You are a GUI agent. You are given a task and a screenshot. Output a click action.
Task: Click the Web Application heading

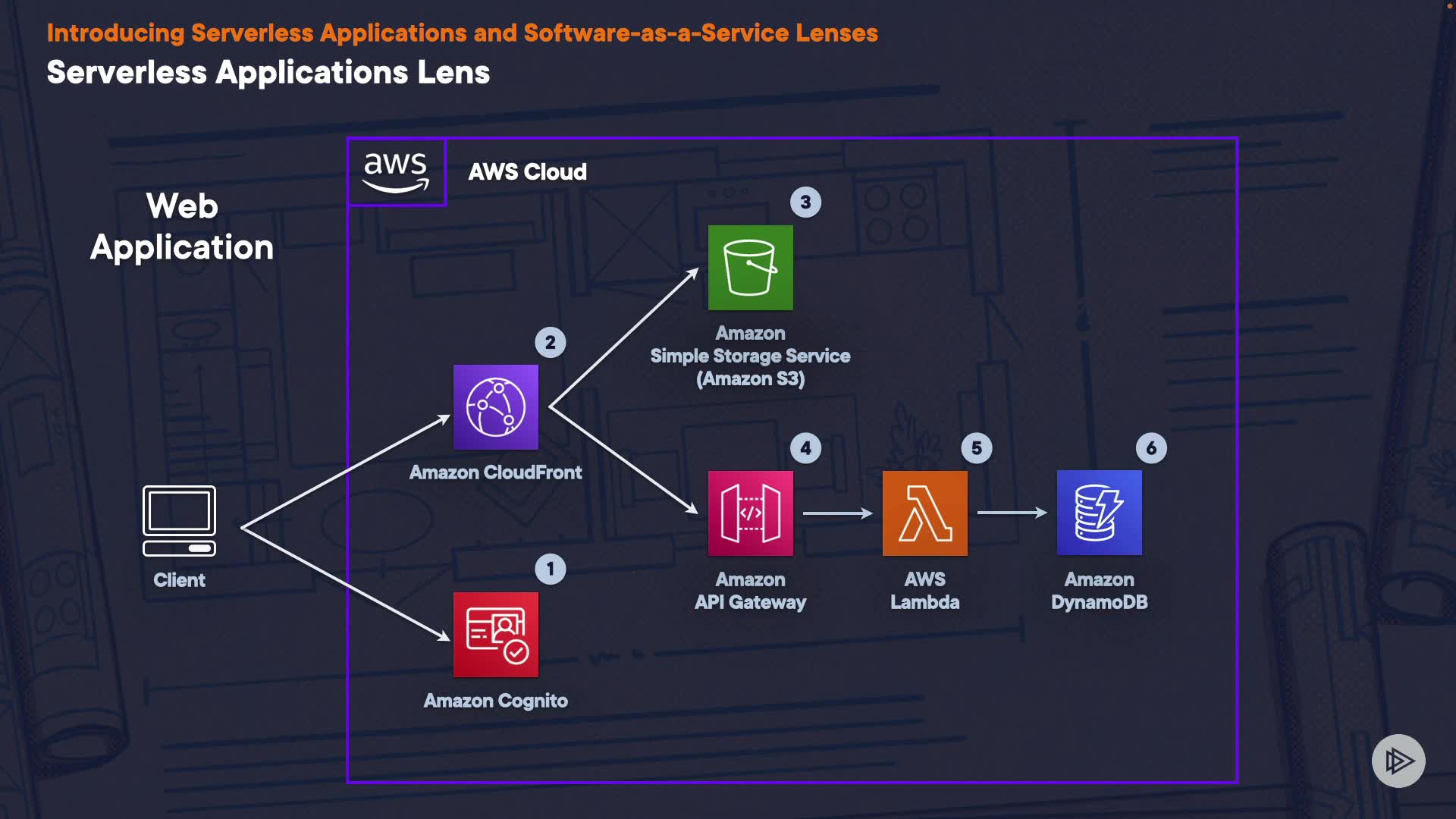pos(182,227)
